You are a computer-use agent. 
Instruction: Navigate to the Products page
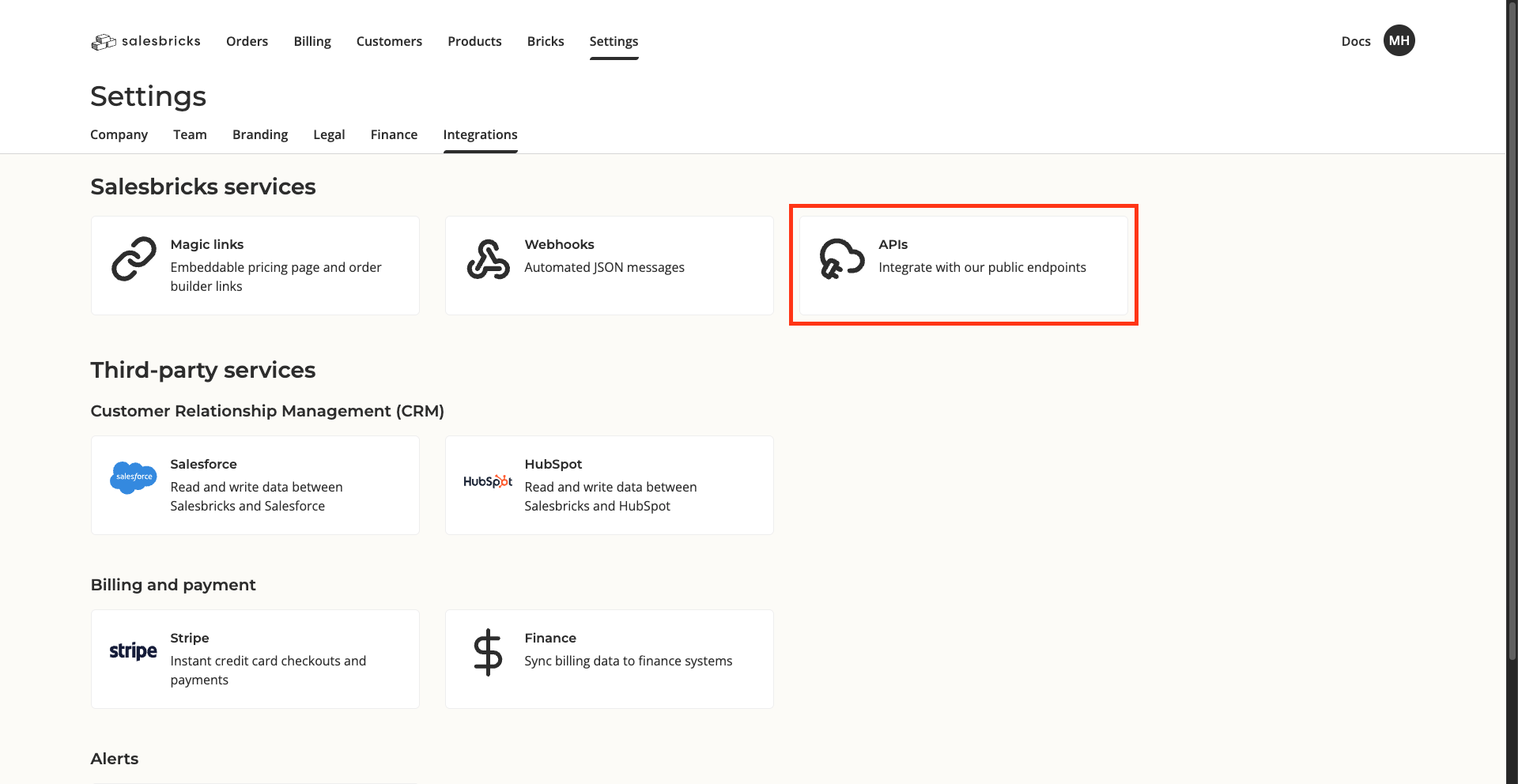474,41
